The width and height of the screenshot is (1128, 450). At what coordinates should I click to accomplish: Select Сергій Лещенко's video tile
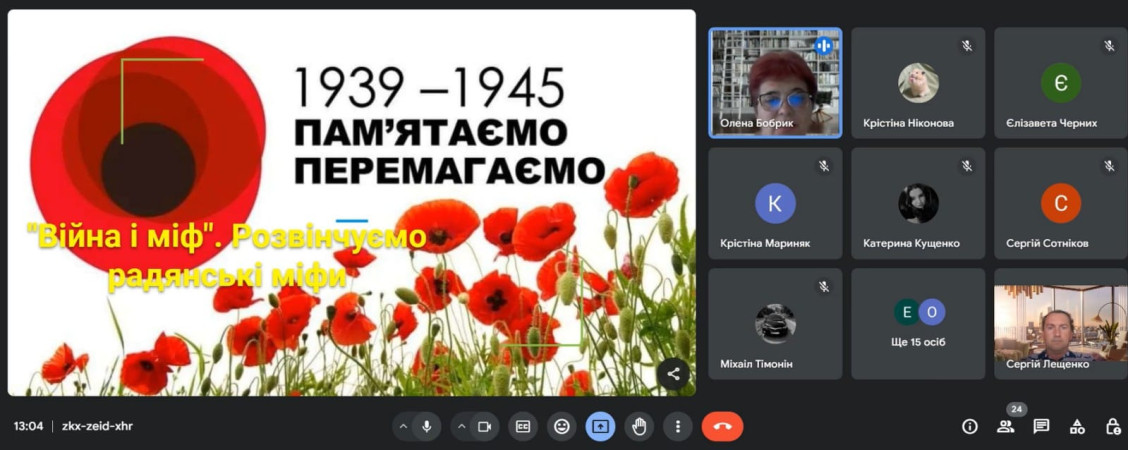1060,322
